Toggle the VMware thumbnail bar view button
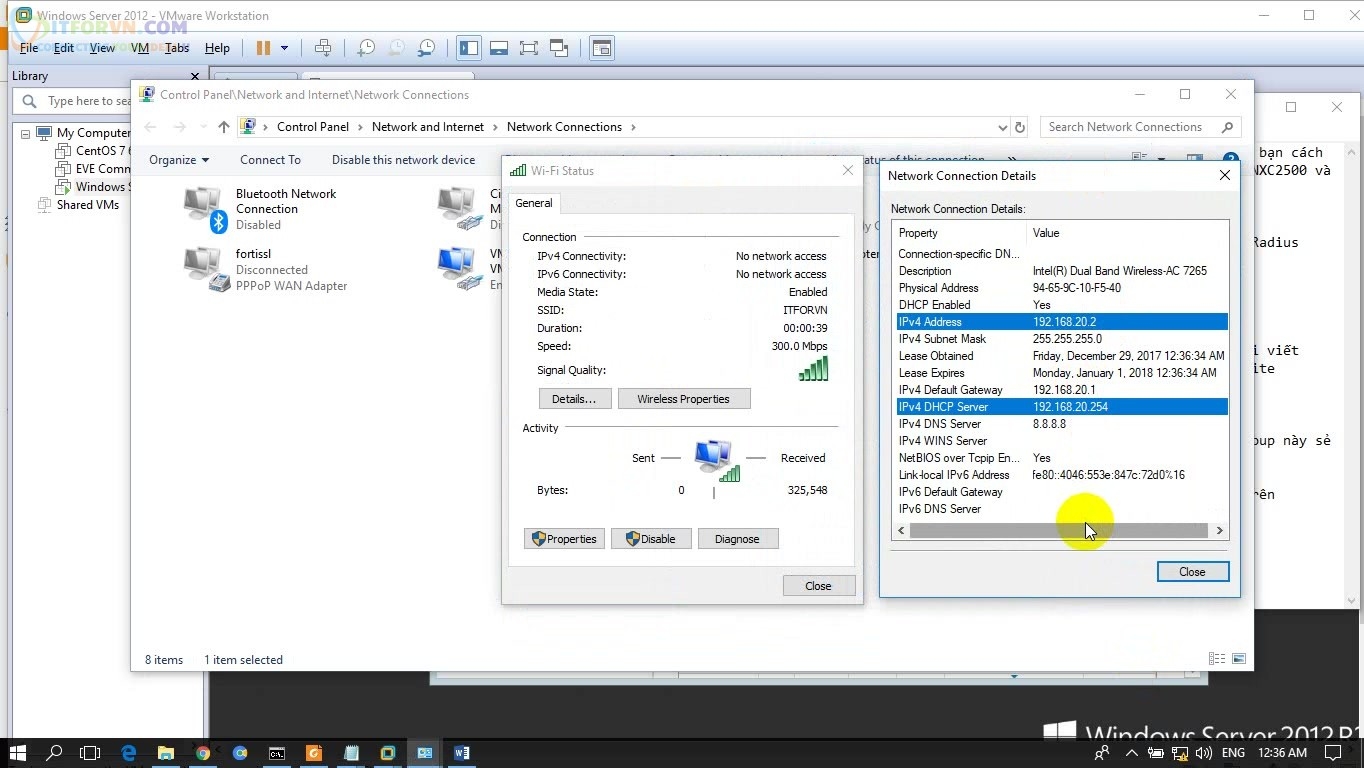 tap(499, 48)
